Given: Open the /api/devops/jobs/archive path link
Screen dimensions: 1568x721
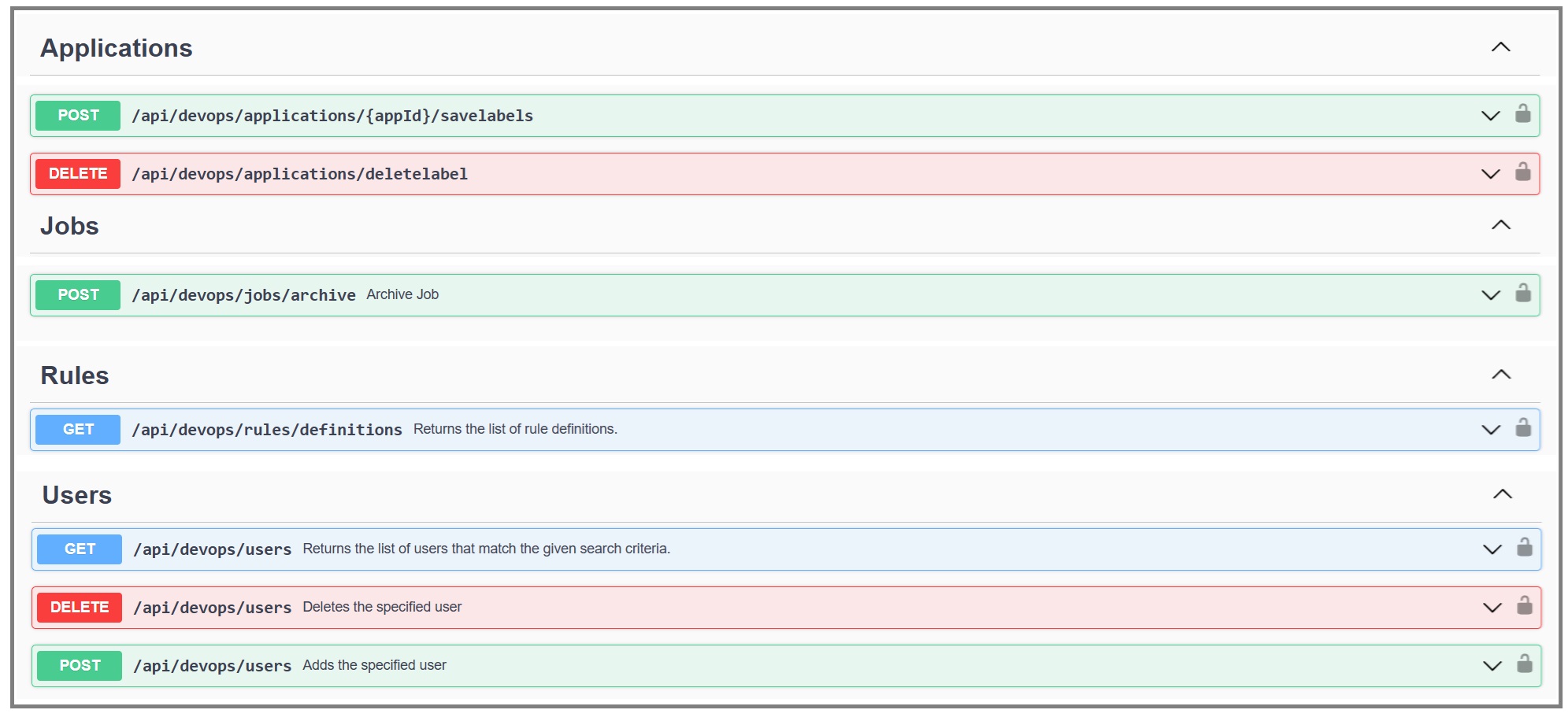Looking at the screenshot, I should click(x=243, y=295).
